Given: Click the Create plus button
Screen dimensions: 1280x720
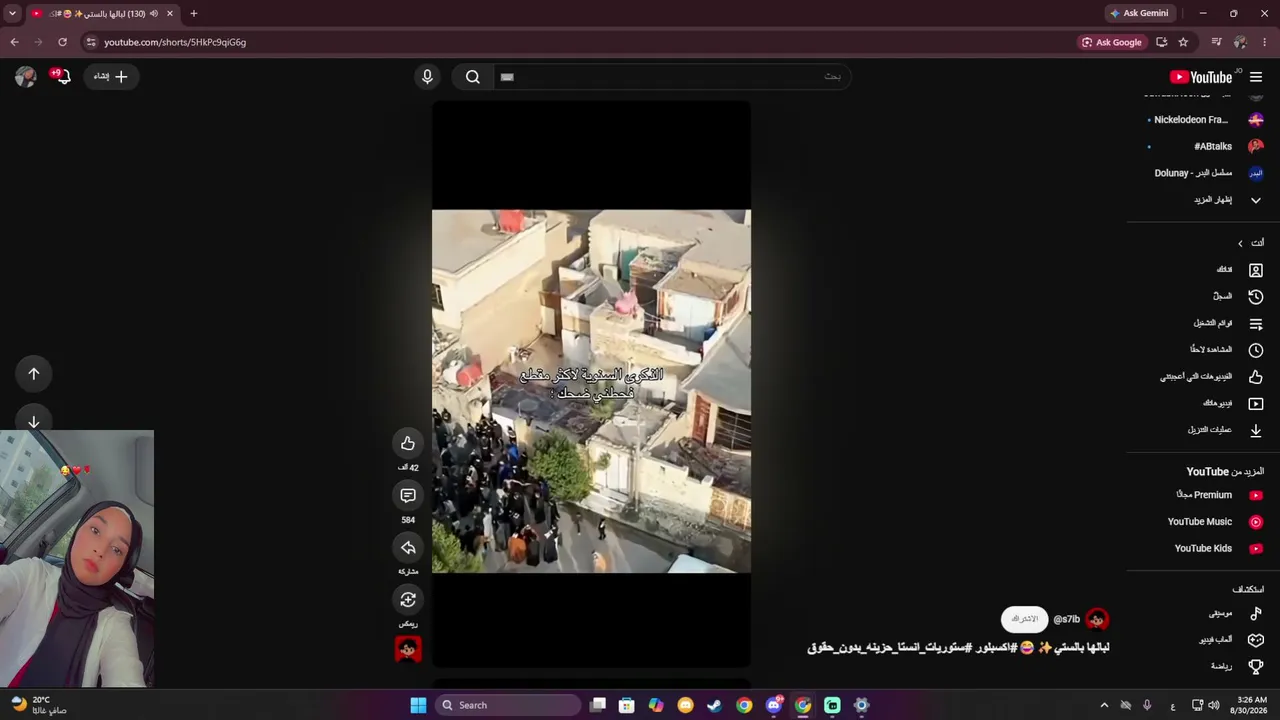Looking at the screenshot, I should tap(111, 76).
